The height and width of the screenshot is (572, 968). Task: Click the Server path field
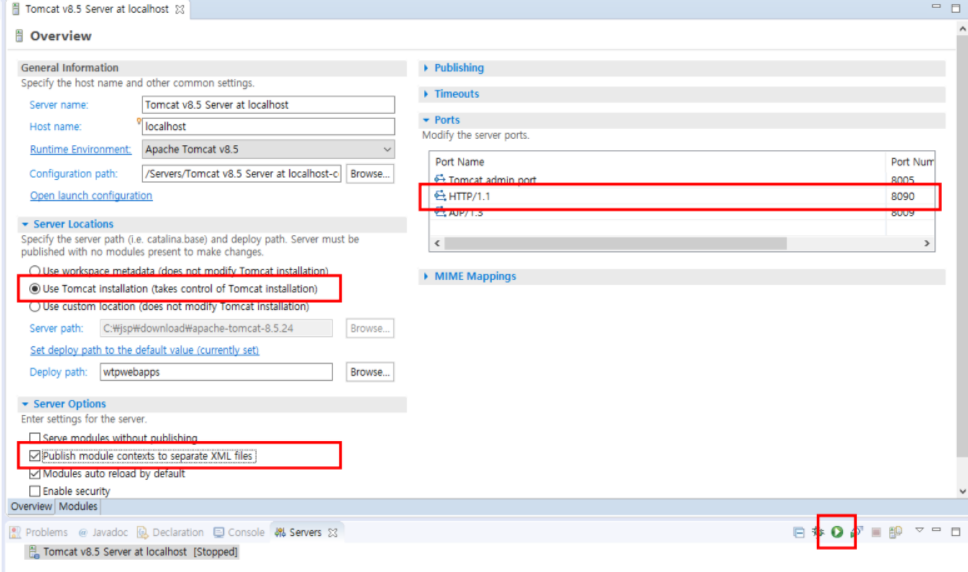tap(216, 328)
